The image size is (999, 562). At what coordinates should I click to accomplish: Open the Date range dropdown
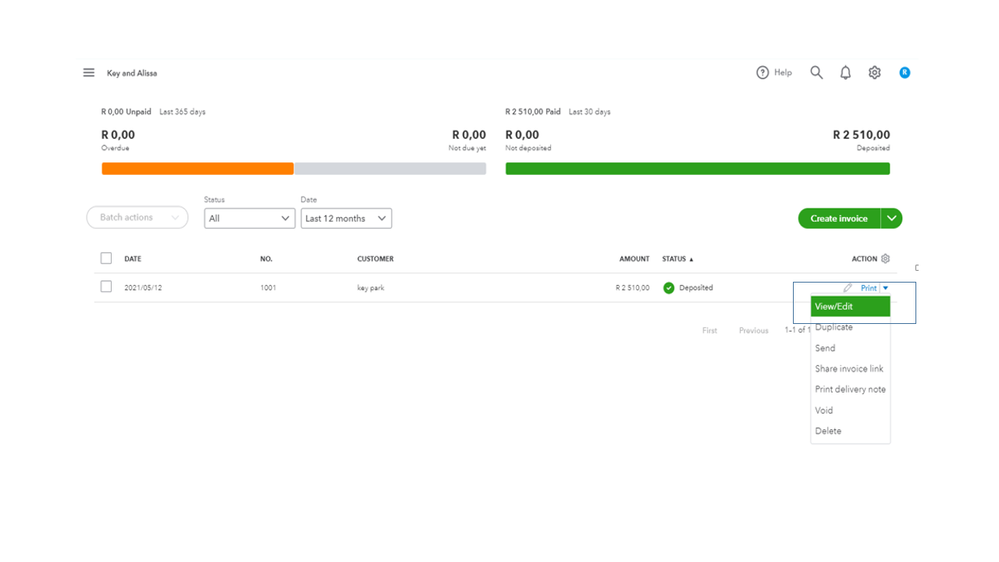346,218
